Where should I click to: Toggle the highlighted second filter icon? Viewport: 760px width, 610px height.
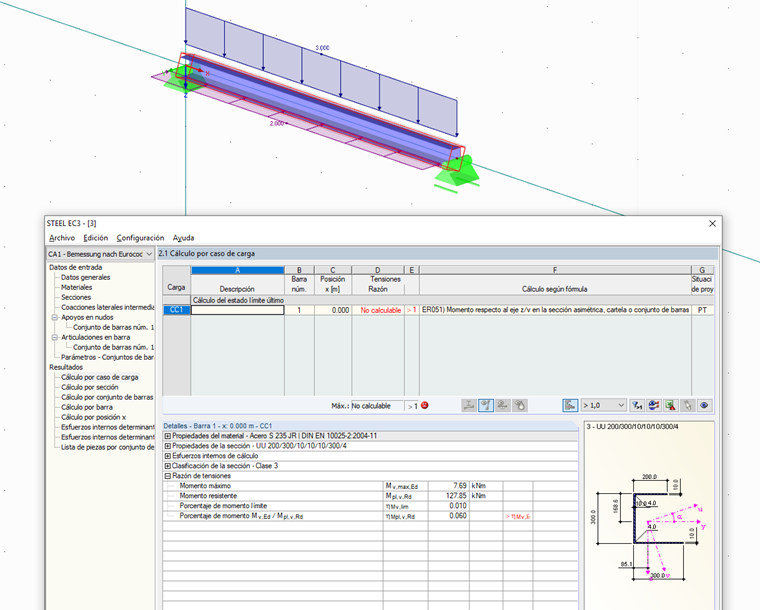tap(486, 406)
